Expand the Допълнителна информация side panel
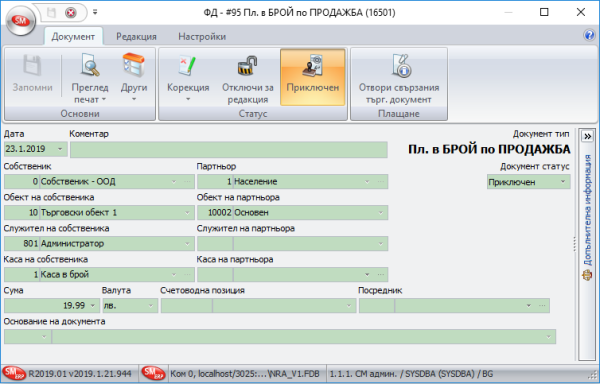 [587, 136]
